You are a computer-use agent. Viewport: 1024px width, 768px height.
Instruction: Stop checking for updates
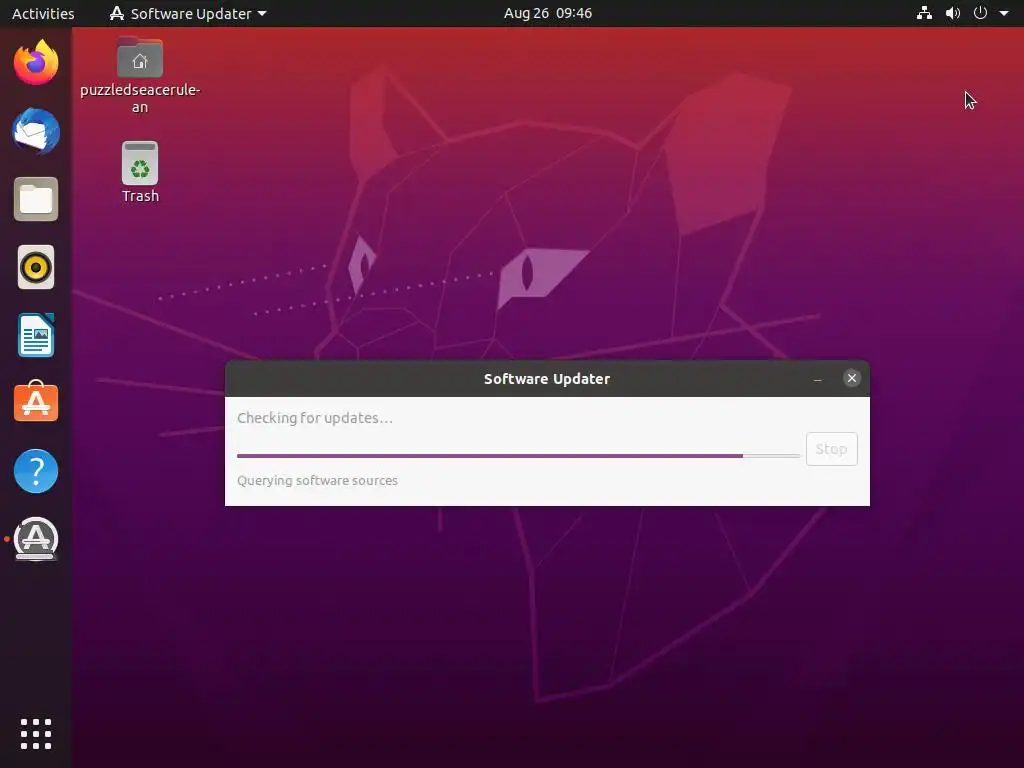(831, 449)
